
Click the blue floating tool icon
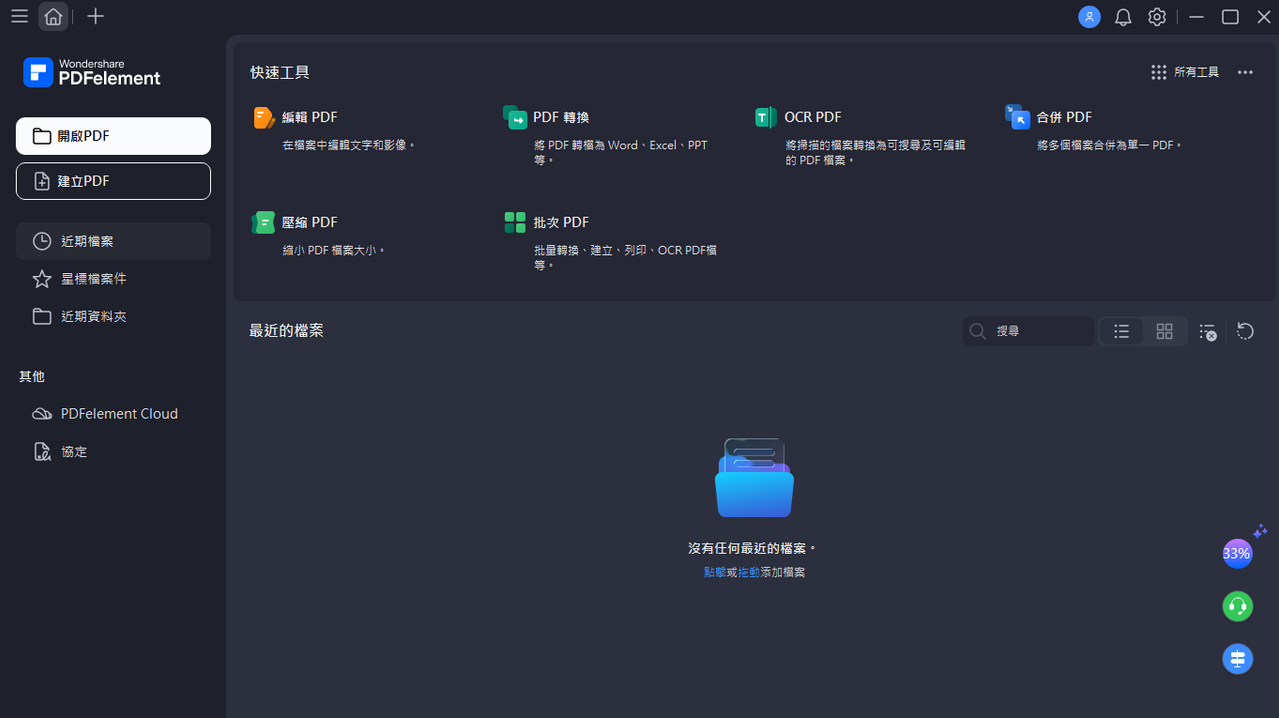1238,658
